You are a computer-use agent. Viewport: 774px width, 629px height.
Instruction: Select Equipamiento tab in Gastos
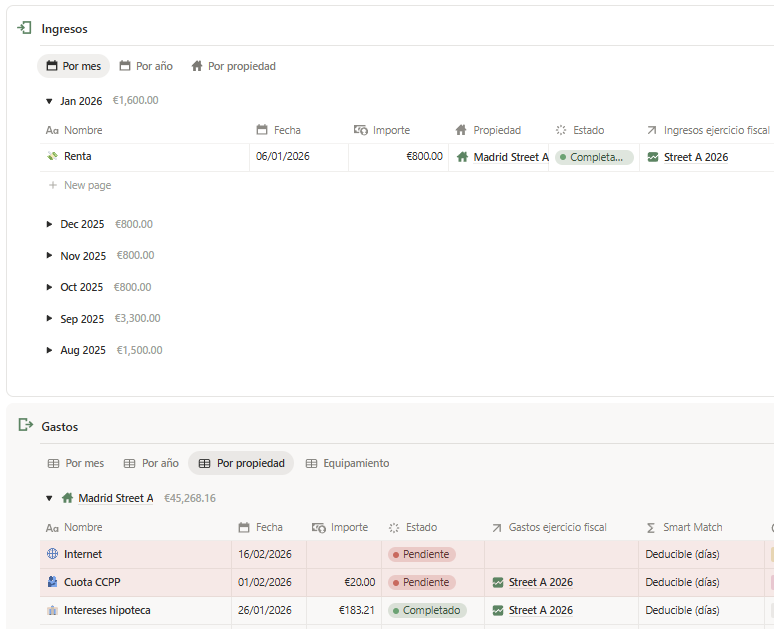[346, 463]
